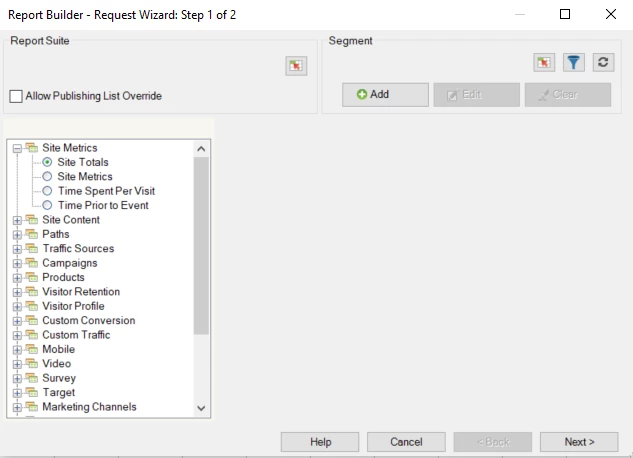Close the Report Builder wizard window
633x458 pixels.
pyautogui.click(x=611, y=15)
